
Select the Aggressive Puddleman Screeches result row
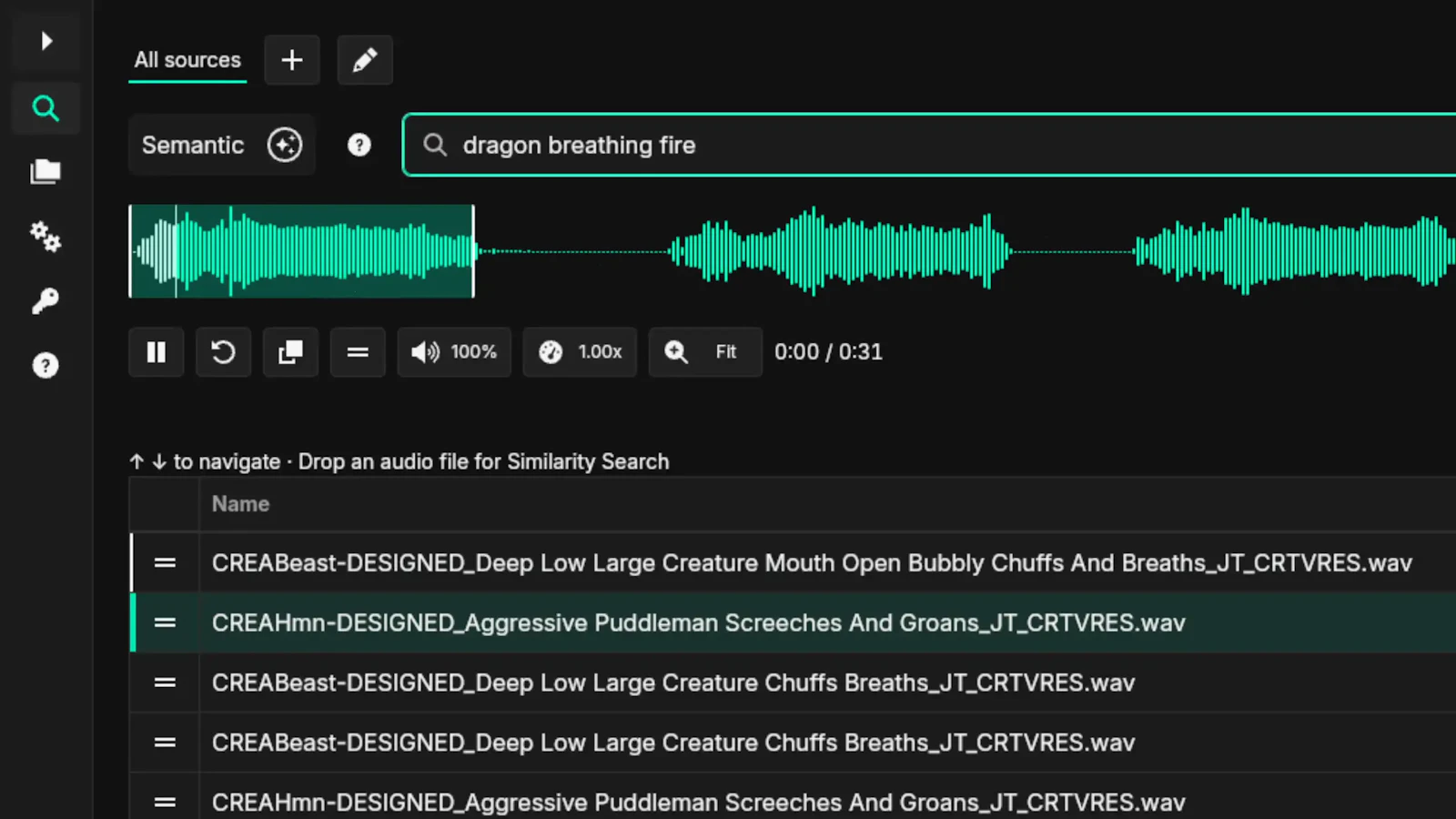698,622
